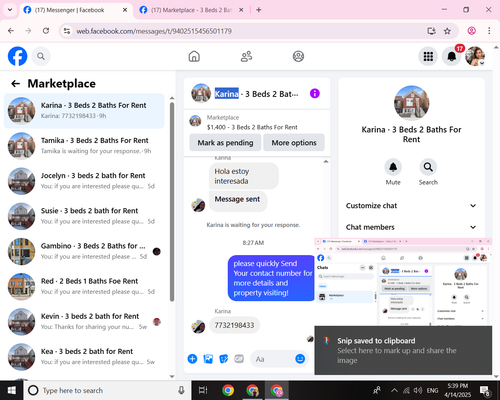The image size is (500, 400).
Task: Choose a sticker icon in composer
Action: click(224, 359)
